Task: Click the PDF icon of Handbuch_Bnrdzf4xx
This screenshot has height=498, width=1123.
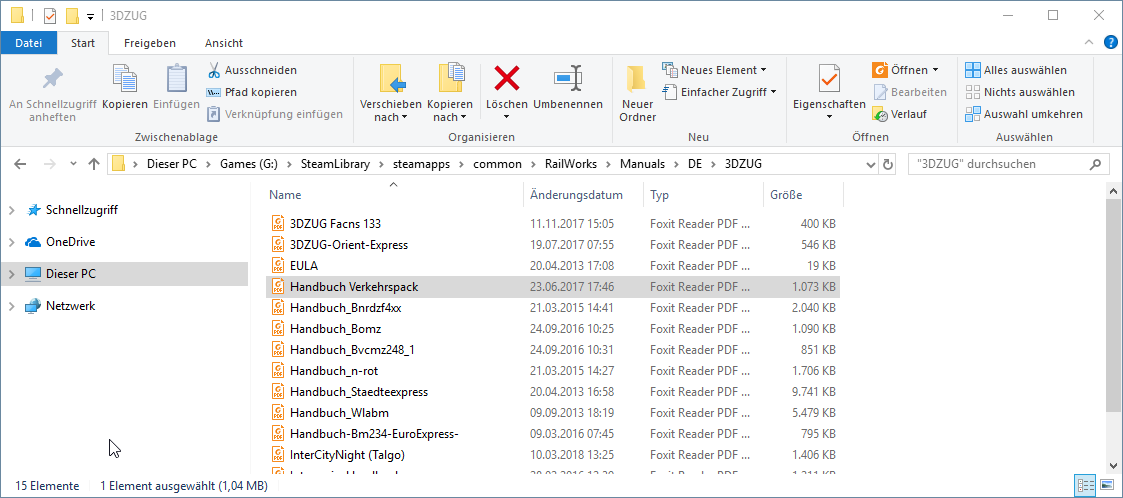Action: click(x=279, y=307)
